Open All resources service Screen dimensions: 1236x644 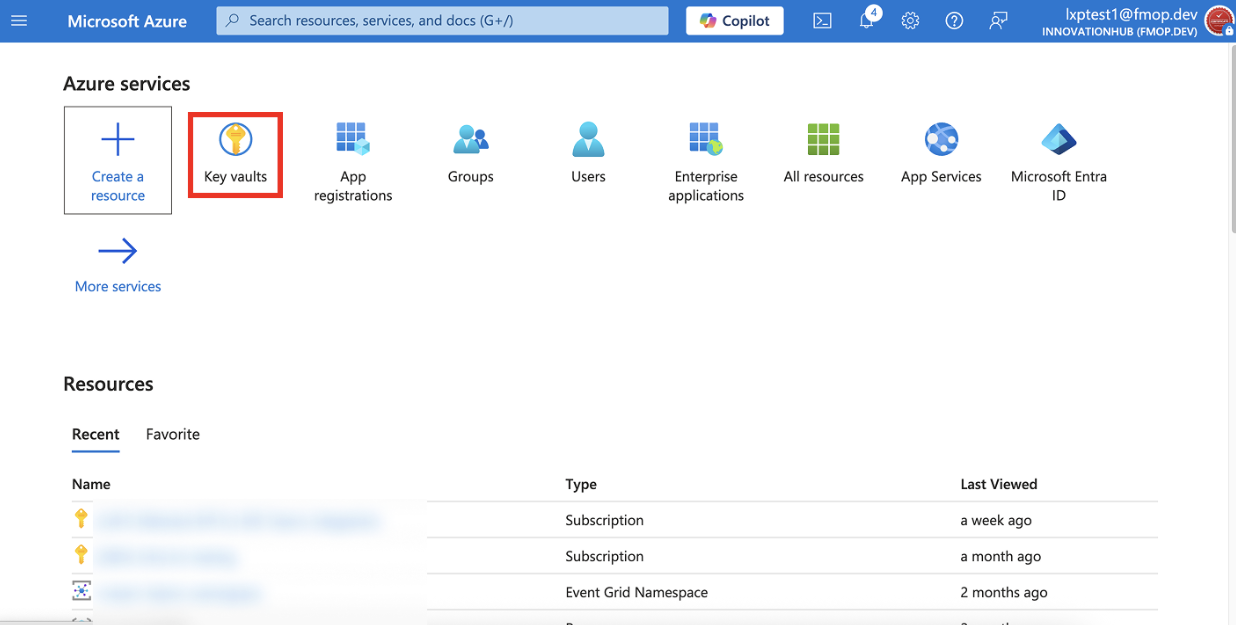(824, 153)
